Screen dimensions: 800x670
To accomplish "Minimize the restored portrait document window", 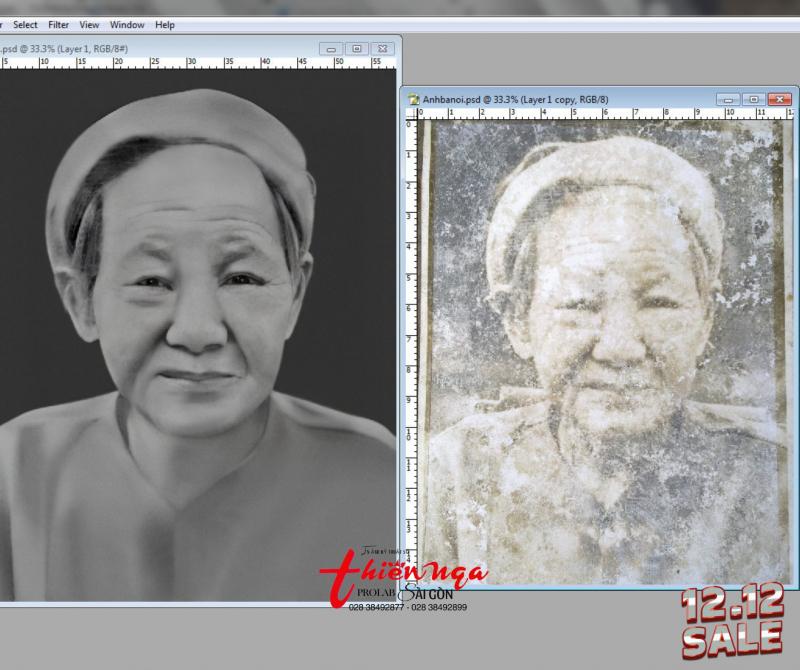I will pyautogui.click(x=331, y=48).
